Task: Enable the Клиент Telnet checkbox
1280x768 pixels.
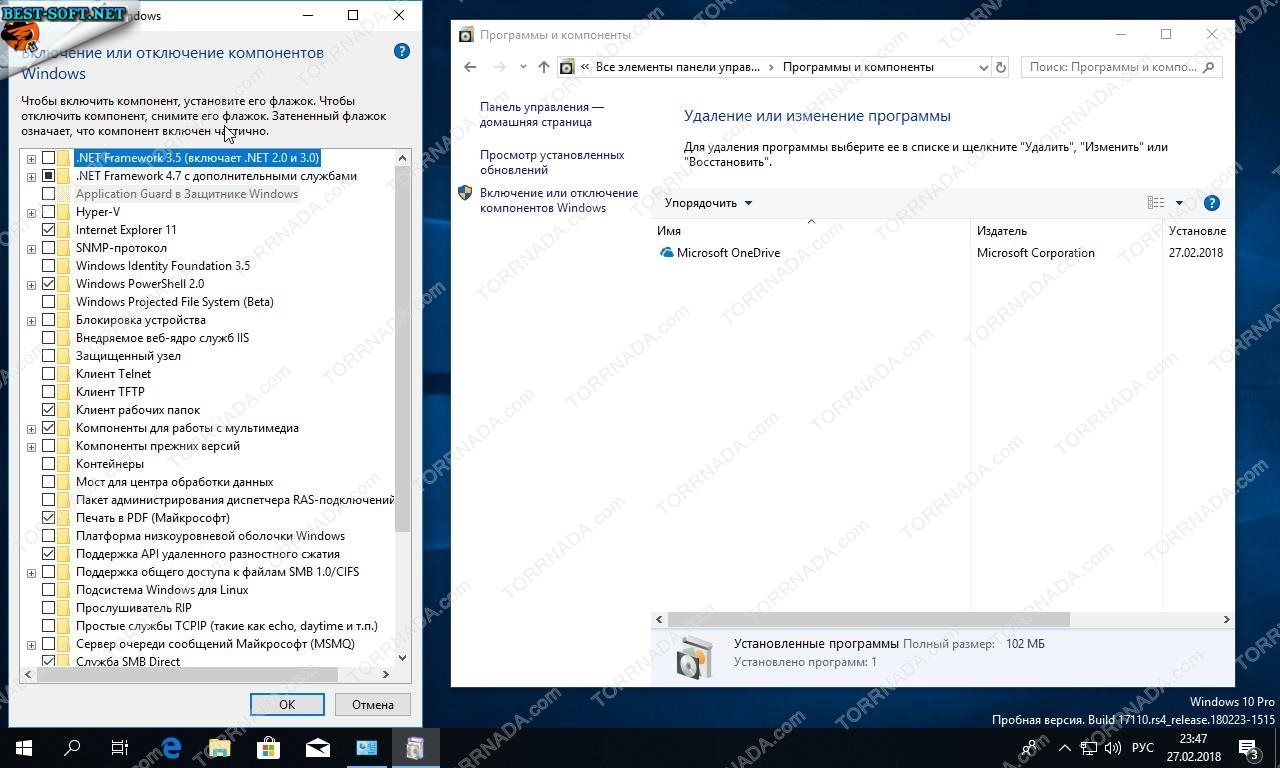Action: [48, 374]
